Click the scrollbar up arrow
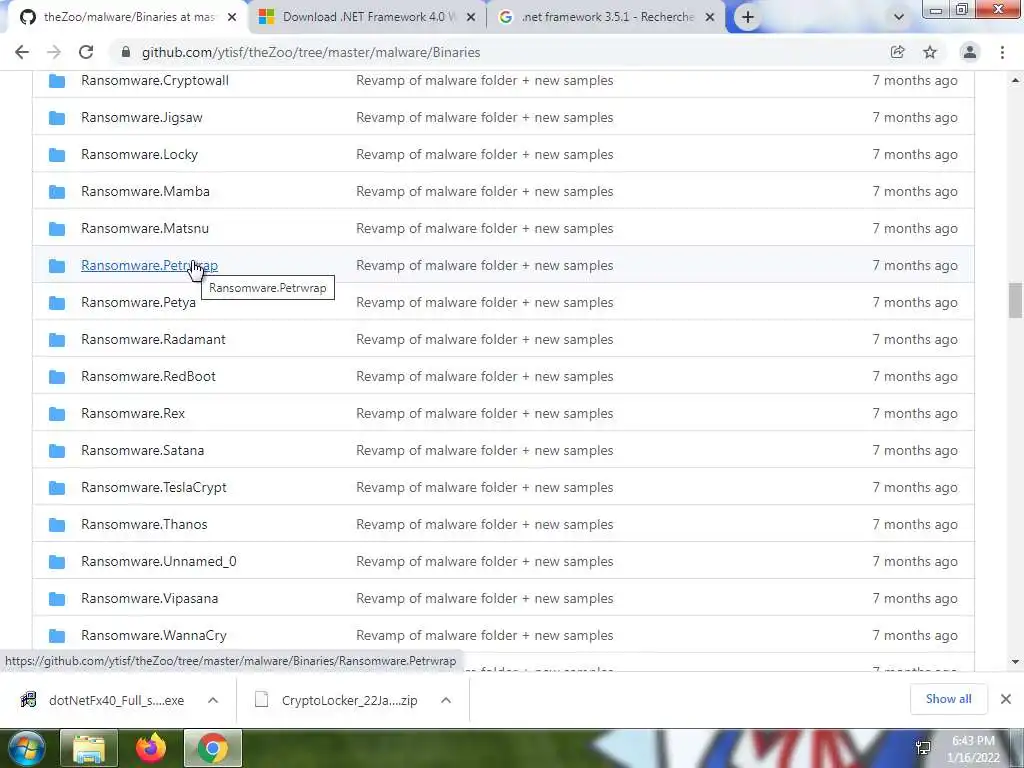 coord(1015,80)
